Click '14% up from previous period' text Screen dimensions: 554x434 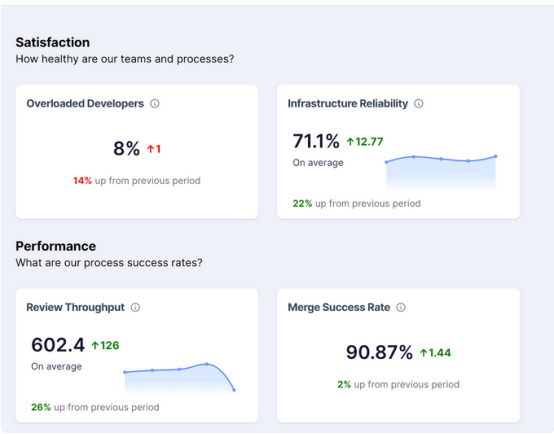click(137, 181)
